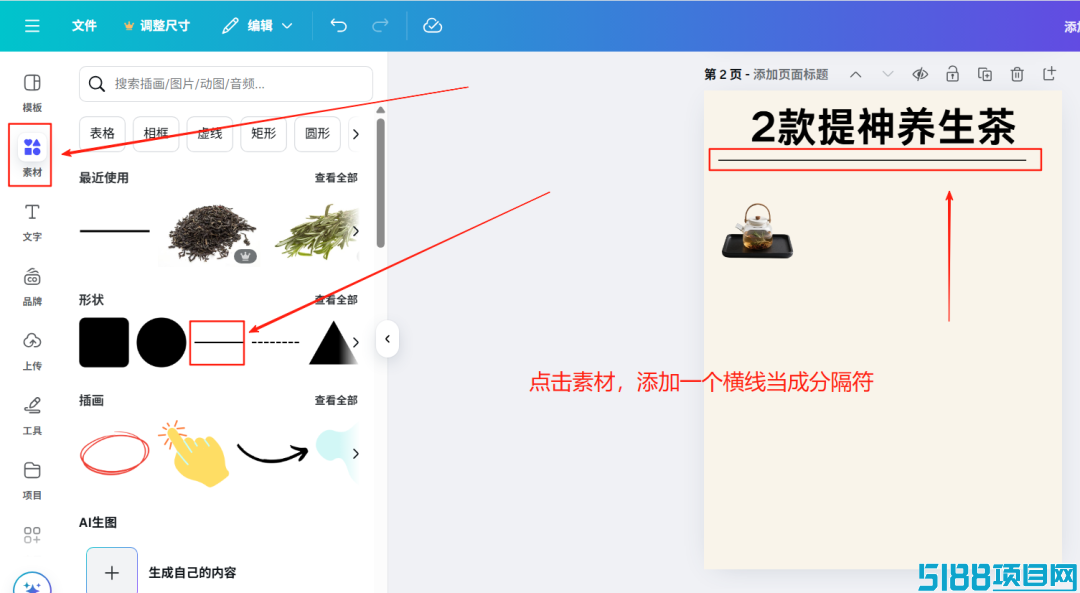Insert the black rounded square shape
The image size is (1080, 593).
(x=104, y=342)
